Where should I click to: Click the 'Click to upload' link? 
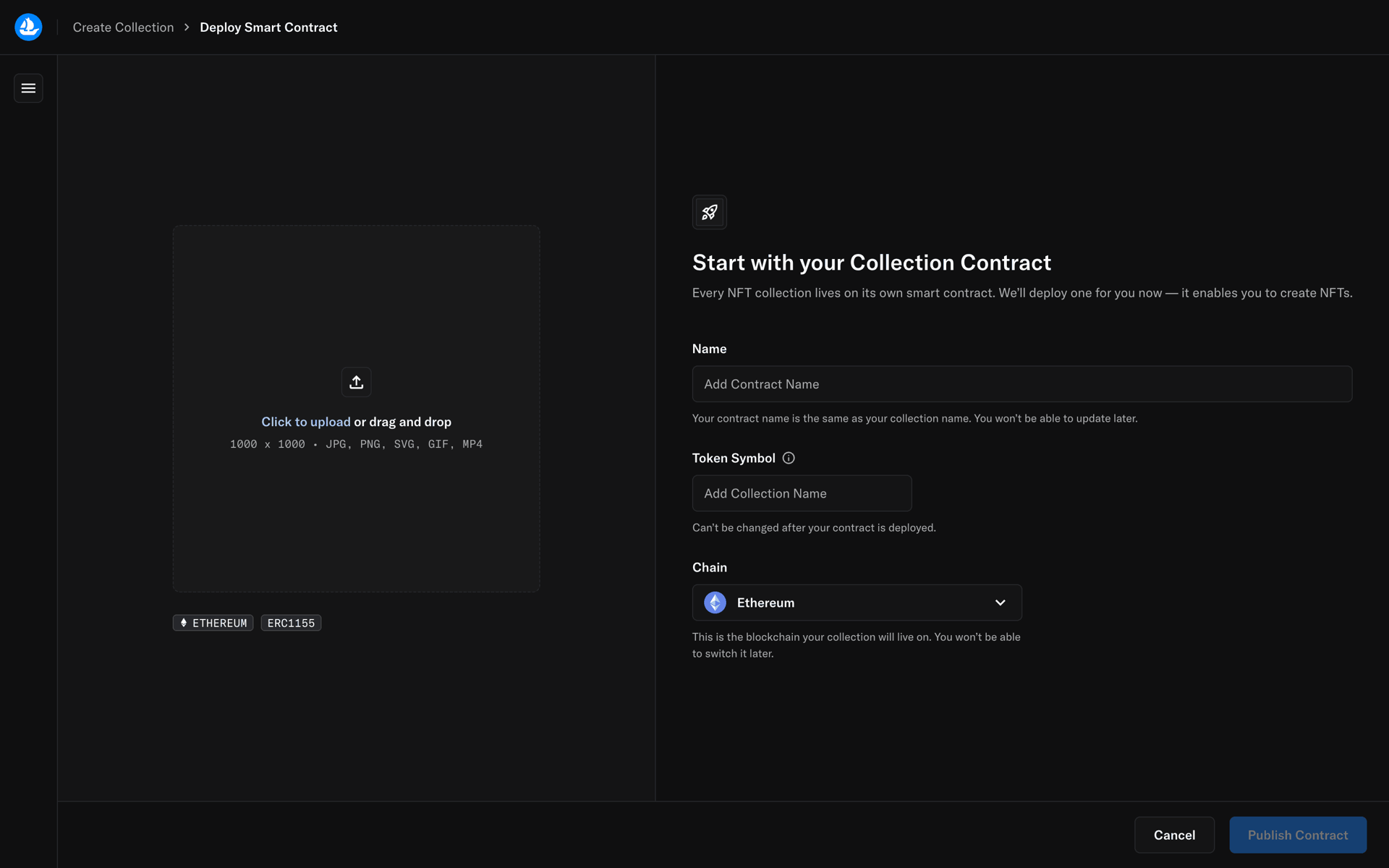pyautogui.click(x=305, y=422)
